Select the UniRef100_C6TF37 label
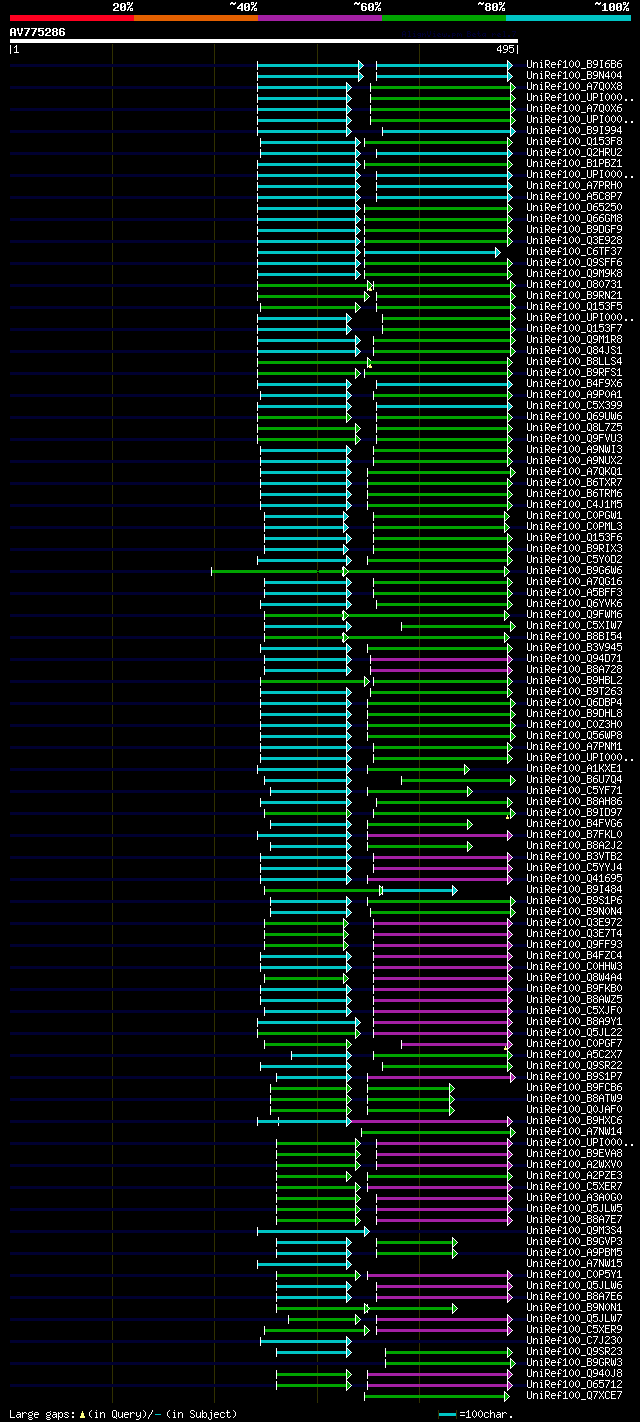640x1422 pixels. [x=574, y=251]
